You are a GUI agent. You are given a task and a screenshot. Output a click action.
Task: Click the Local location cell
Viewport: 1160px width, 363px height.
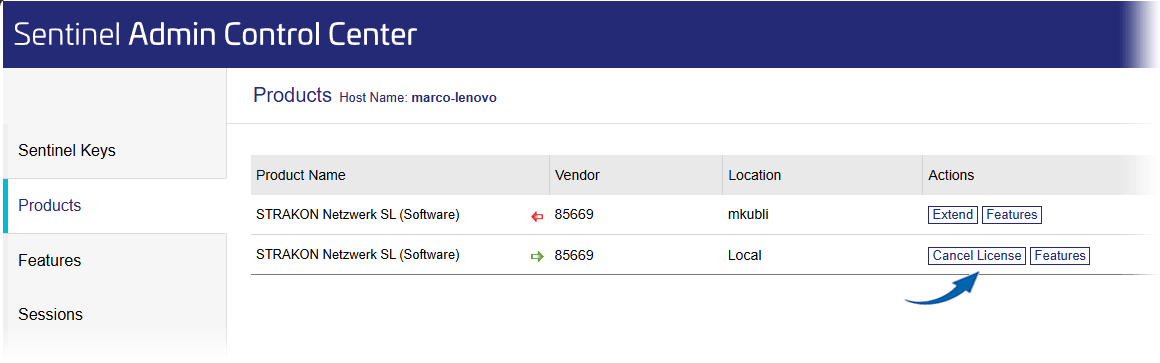coord(745,256)
